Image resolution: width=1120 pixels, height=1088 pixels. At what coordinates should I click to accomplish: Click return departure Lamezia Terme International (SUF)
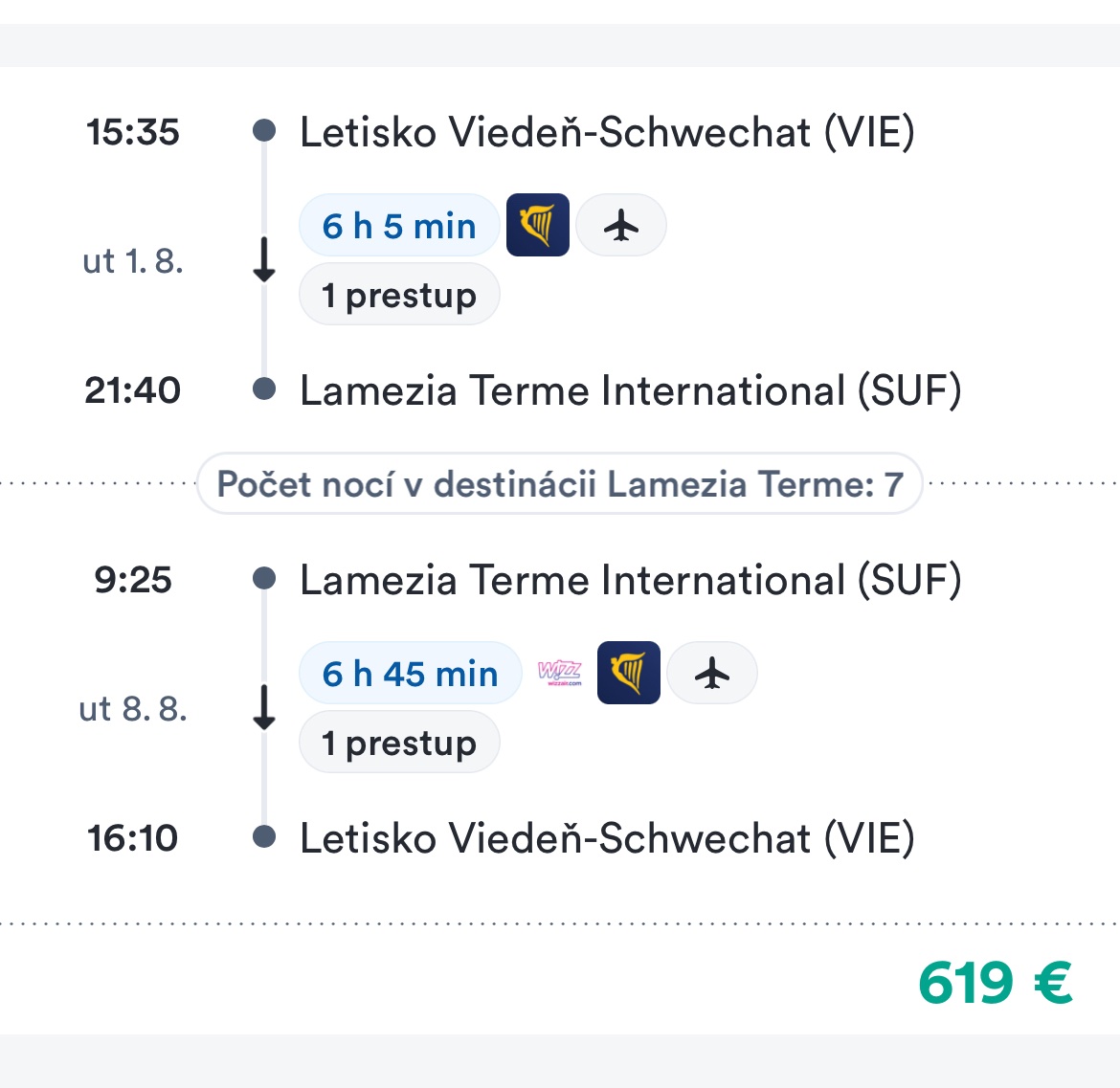pyautogui.click(x=630, y=580)
